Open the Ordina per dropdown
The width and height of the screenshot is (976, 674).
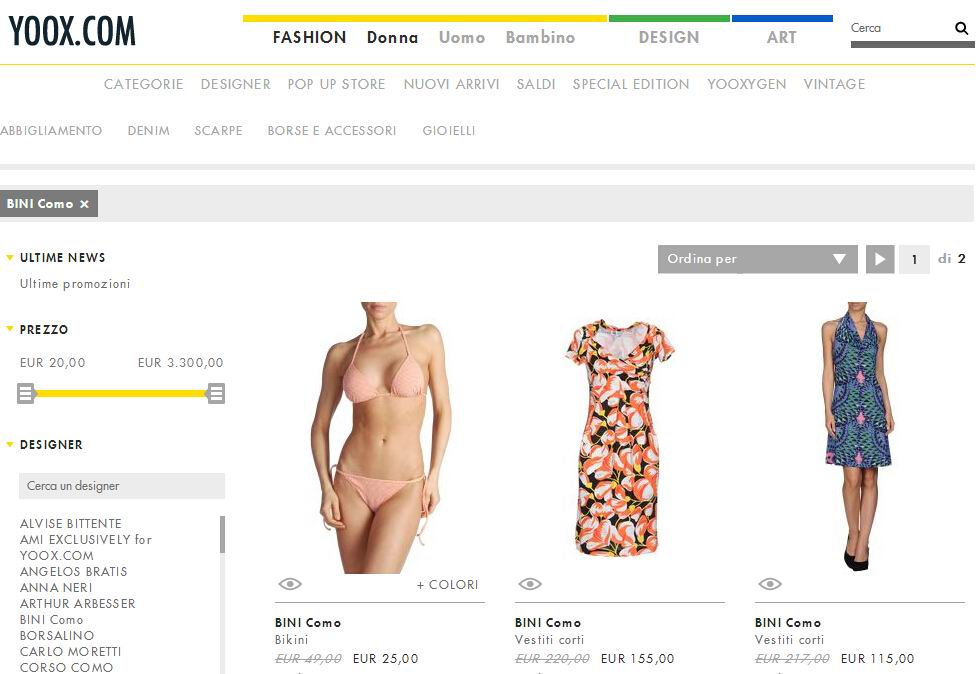pyautogui.click(x=757, y=259)
